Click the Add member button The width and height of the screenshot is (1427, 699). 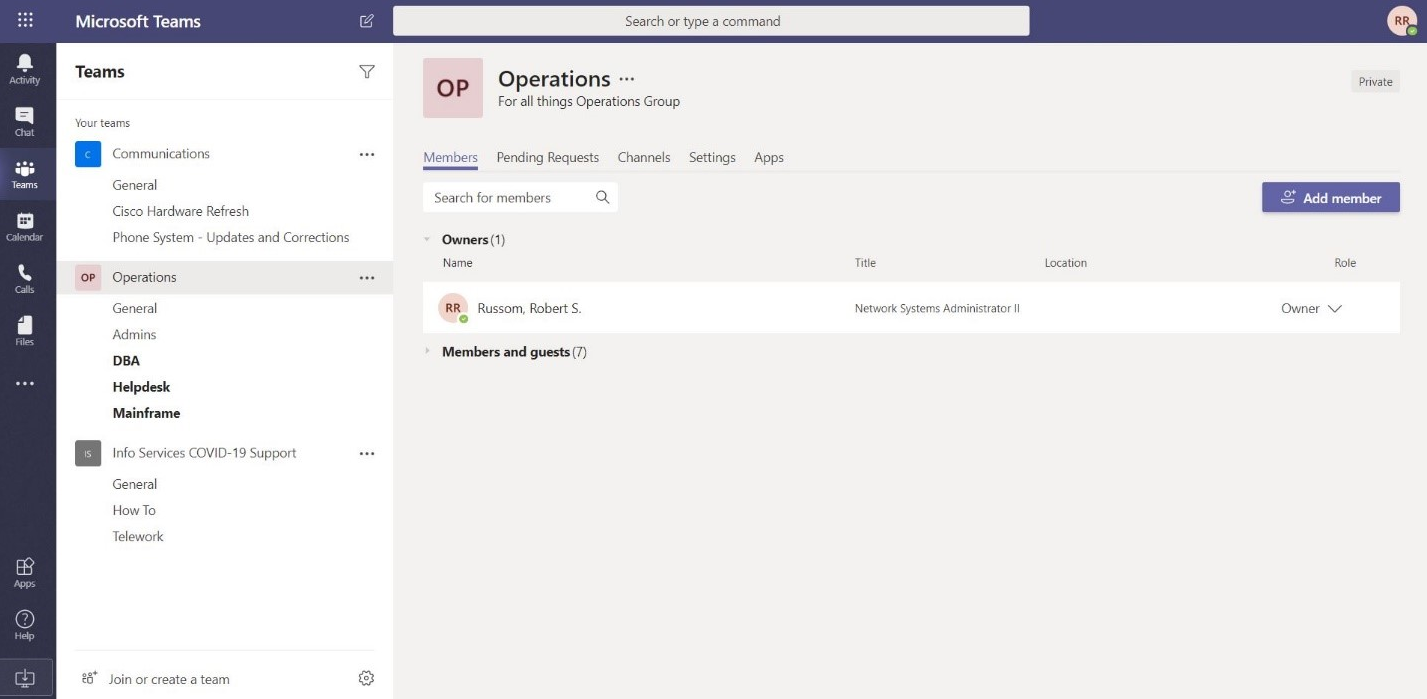click(x=1331, y=198)
